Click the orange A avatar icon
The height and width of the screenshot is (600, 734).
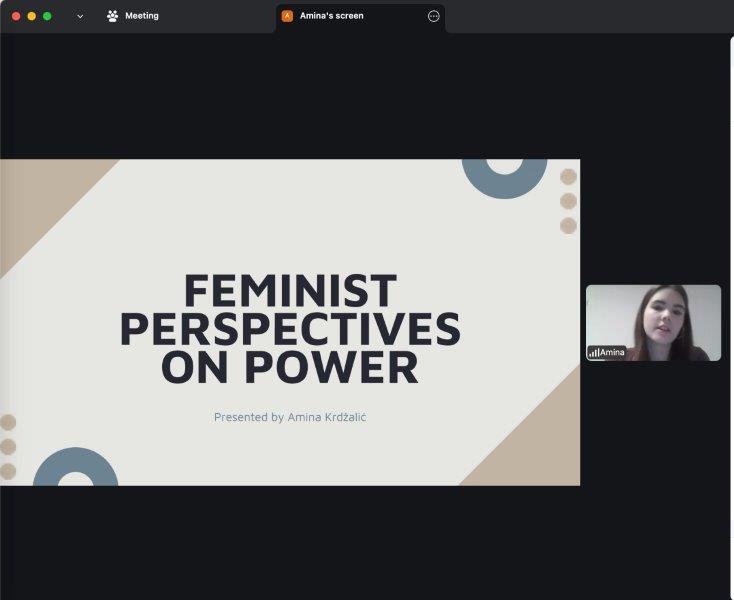point(287,16)
